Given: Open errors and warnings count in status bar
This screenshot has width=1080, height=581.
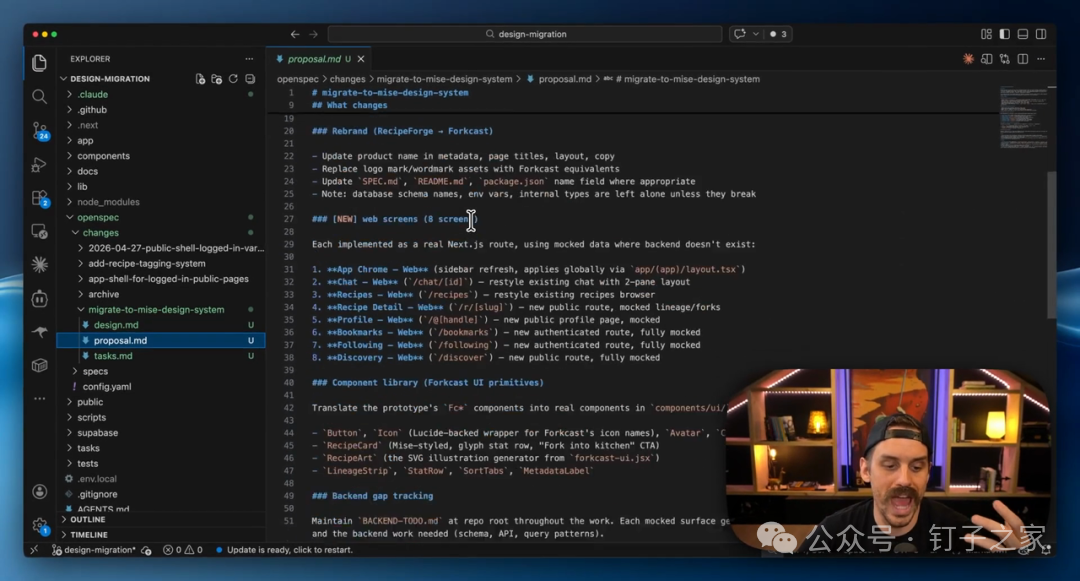Looking at the screenshot, I should [183, 550].
